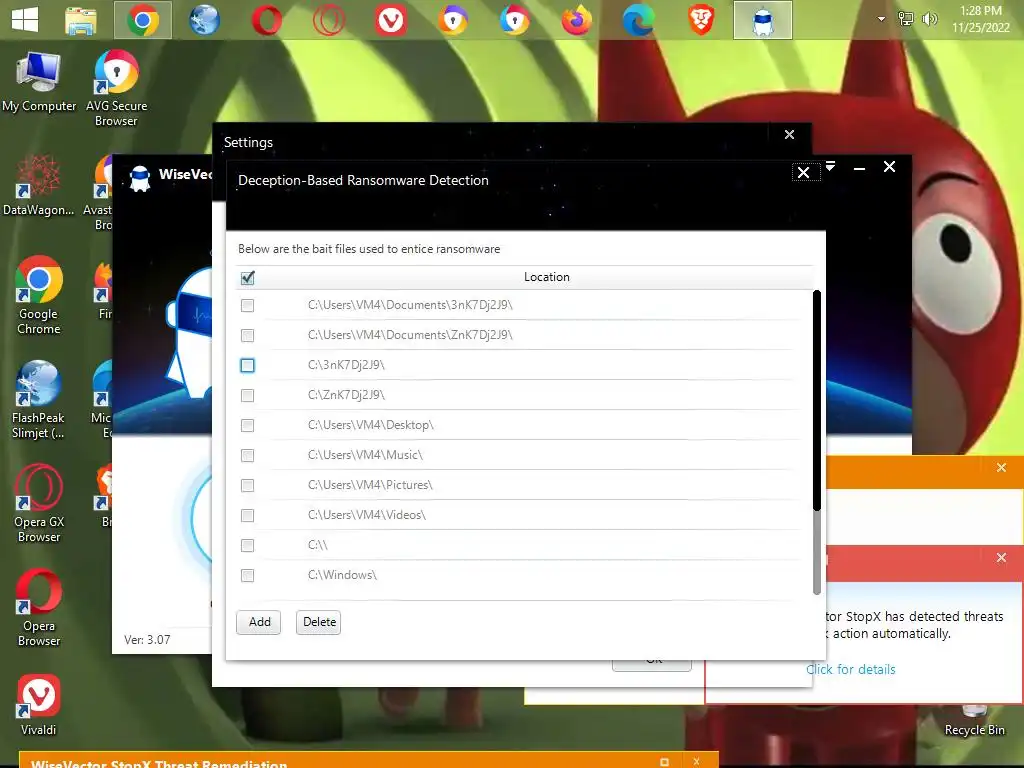The height and width of the screenshot is (768, 1024).
Task: Select path C:\Users\VM4\Pictures\
Action: point(370,485)
